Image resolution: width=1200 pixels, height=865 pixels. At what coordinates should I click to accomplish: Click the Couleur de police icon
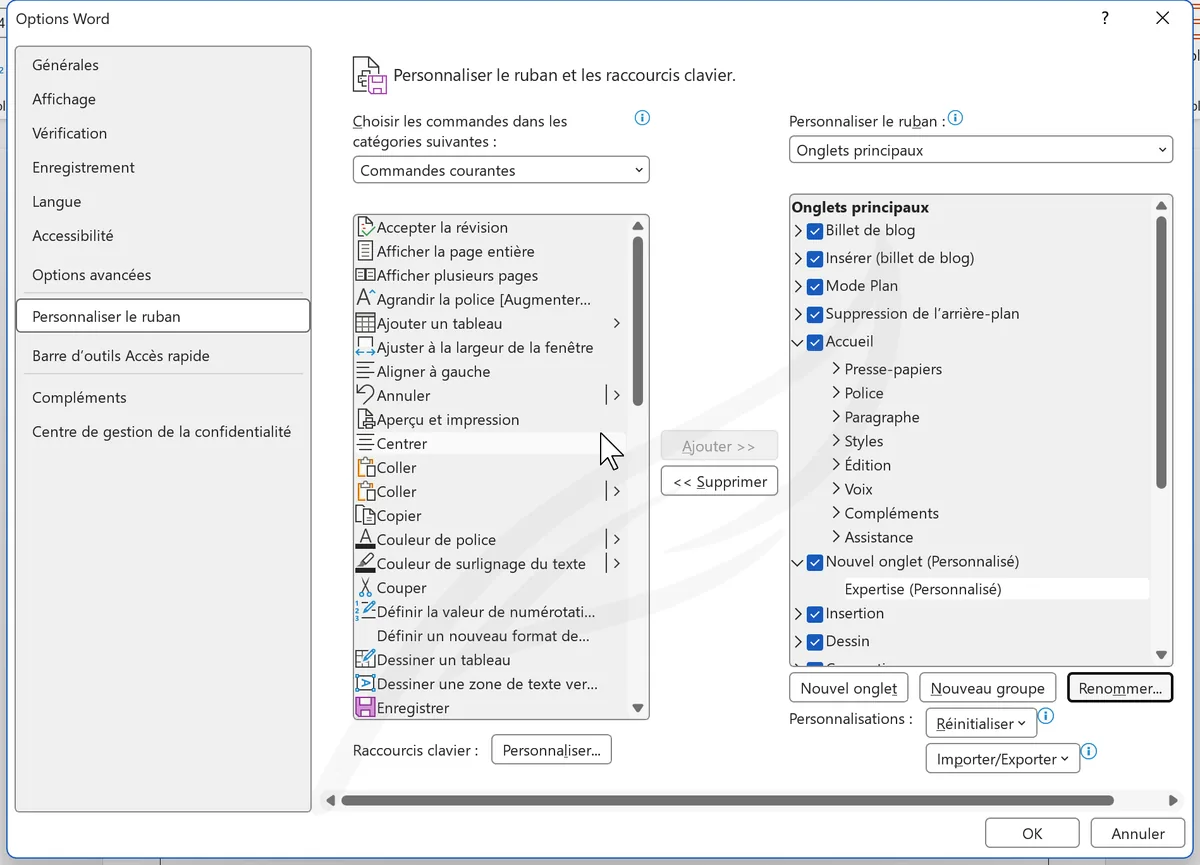[365, 539]
